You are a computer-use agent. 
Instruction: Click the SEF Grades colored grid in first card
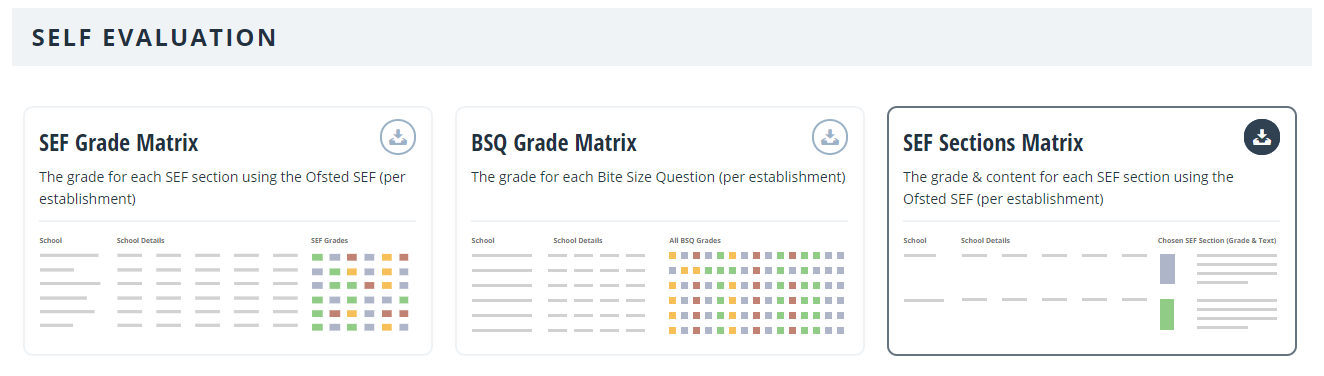(360, 292)
